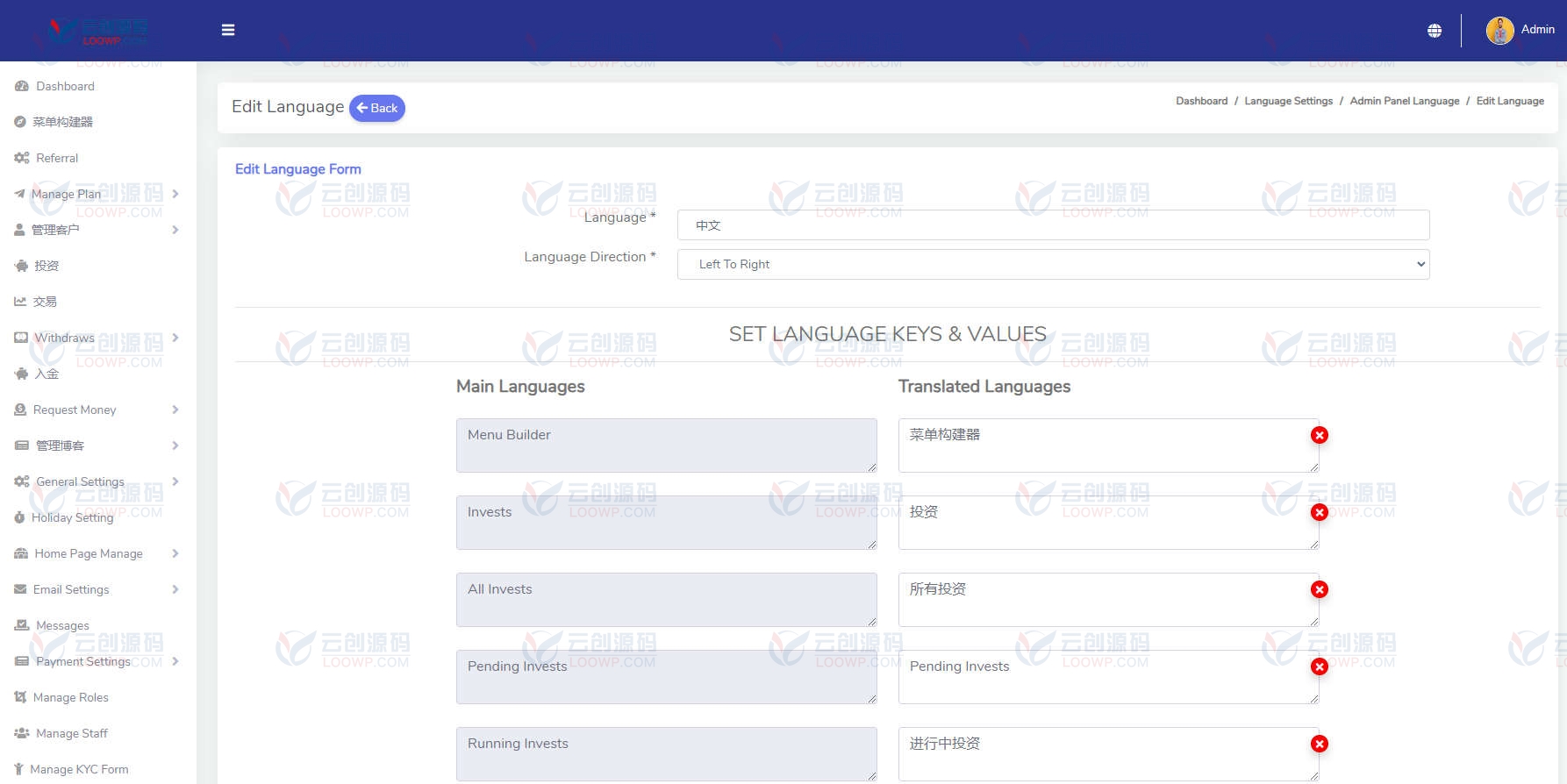1567x784 pixels.
Task: Click the Request Money coin icon
Action: coord(20,410)
